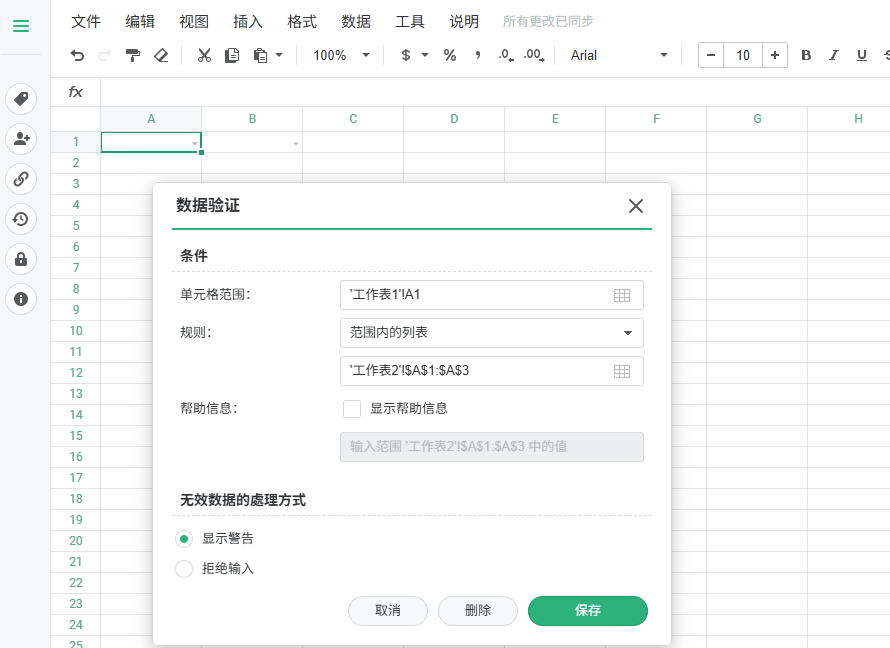The width and height of the screenshot is (890, 648).
Task: Click the add-user share icon in sidebar
Action: [x=20, y=139]
